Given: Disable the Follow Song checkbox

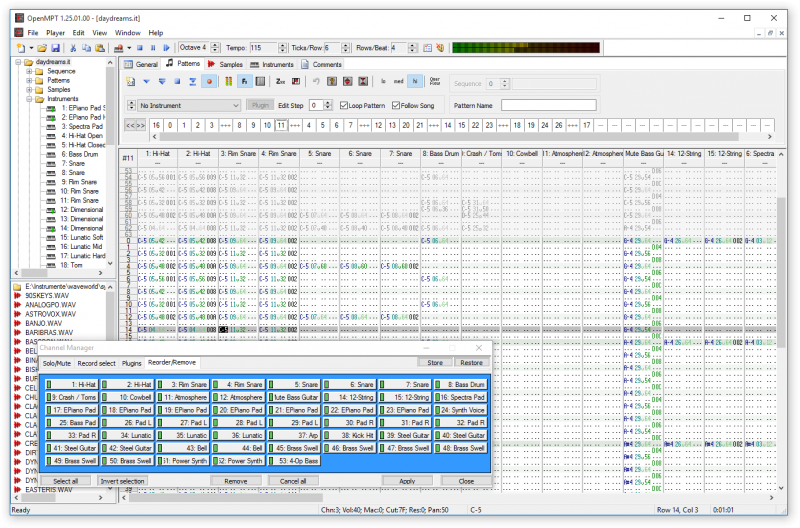Looking at the screenshot, I should click(397, 105).
